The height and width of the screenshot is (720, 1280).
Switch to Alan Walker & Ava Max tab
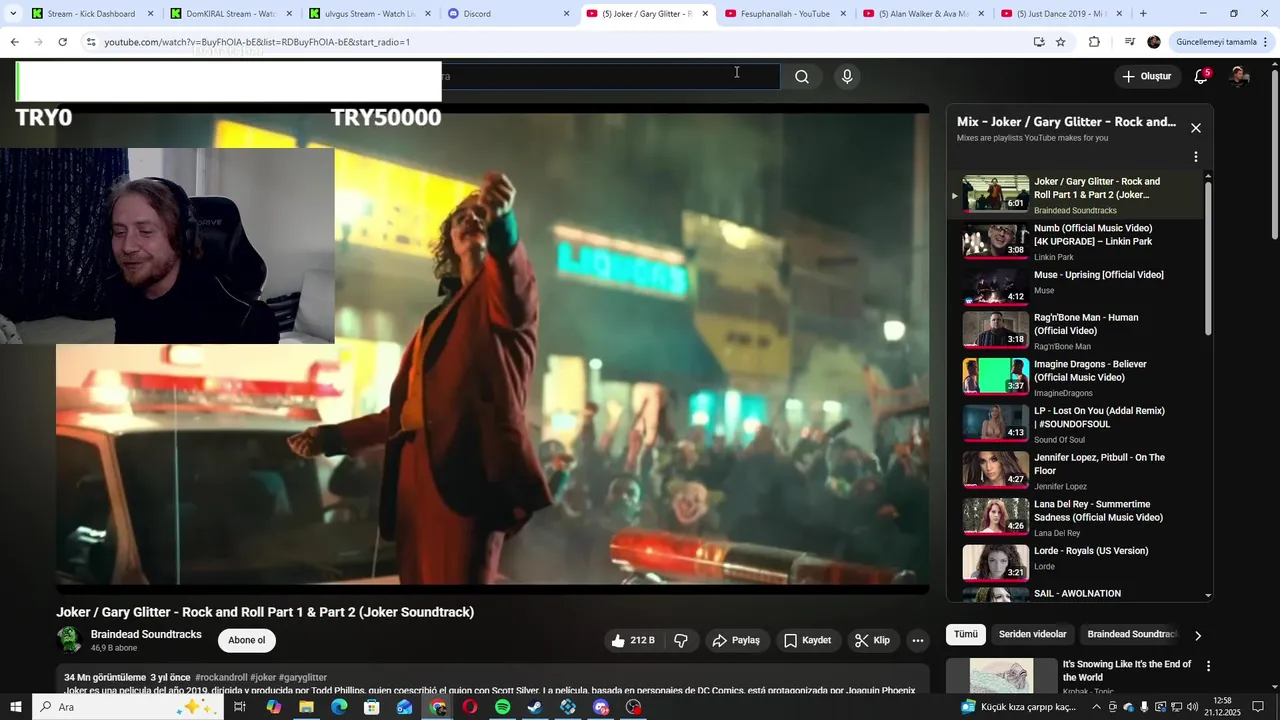pyautogui.click(x=924, y=14)
